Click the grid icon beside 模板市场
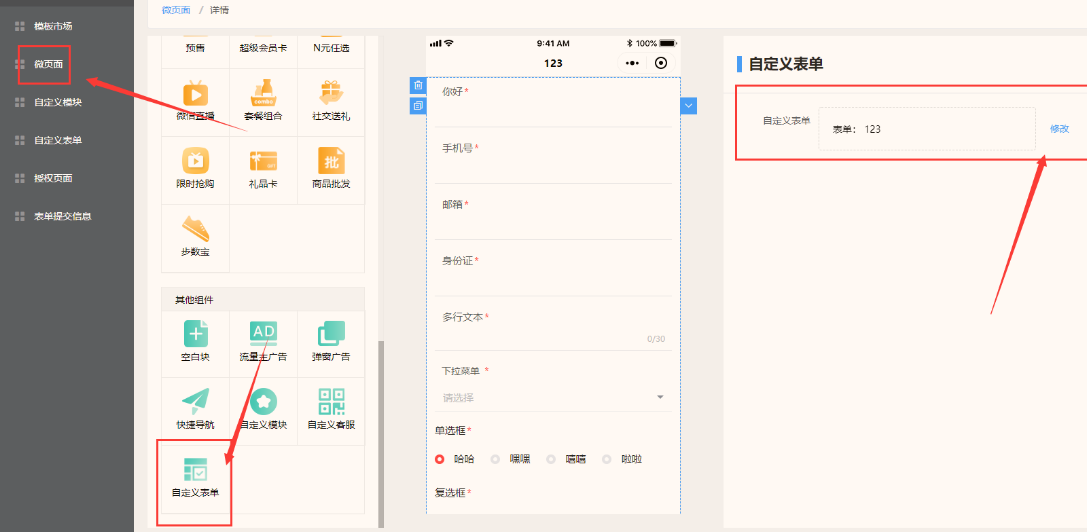Screen dimensions: 1087x532 [x=20, y=26]
